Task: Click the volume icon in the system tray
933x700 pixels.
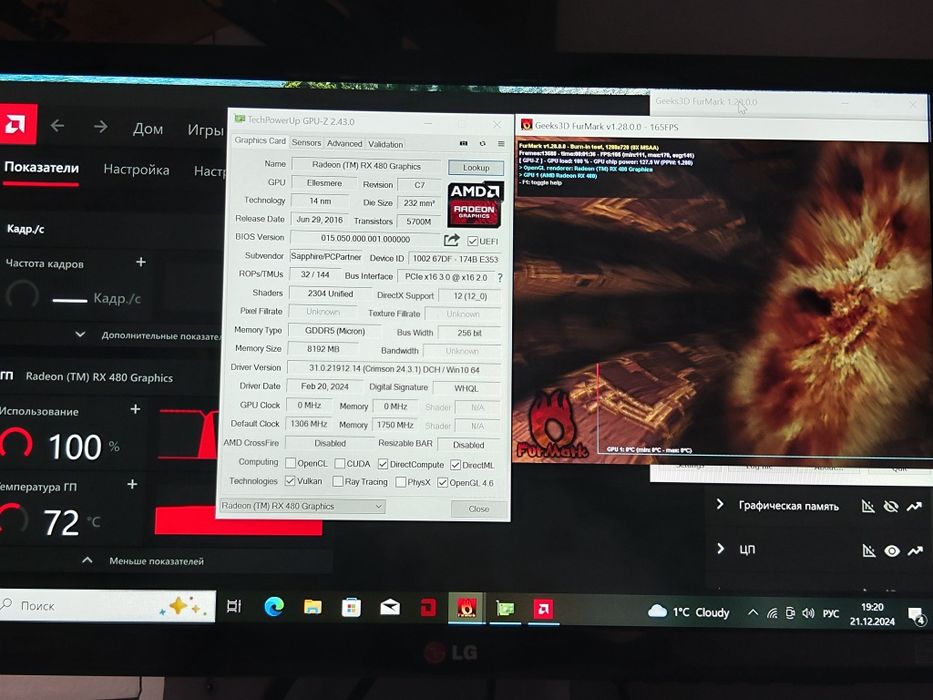Action: point(808,613)
